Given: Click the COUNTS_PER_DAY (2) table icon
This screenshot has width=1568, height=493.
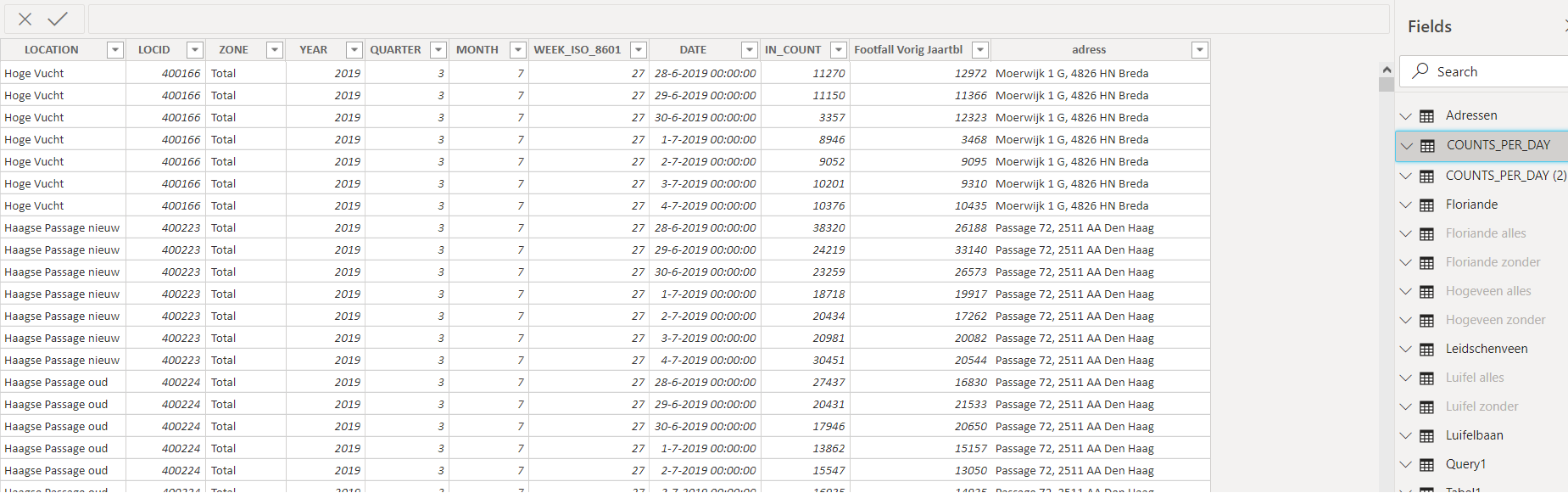Looking at the screenshot, I should click(x=1427, y=176).
